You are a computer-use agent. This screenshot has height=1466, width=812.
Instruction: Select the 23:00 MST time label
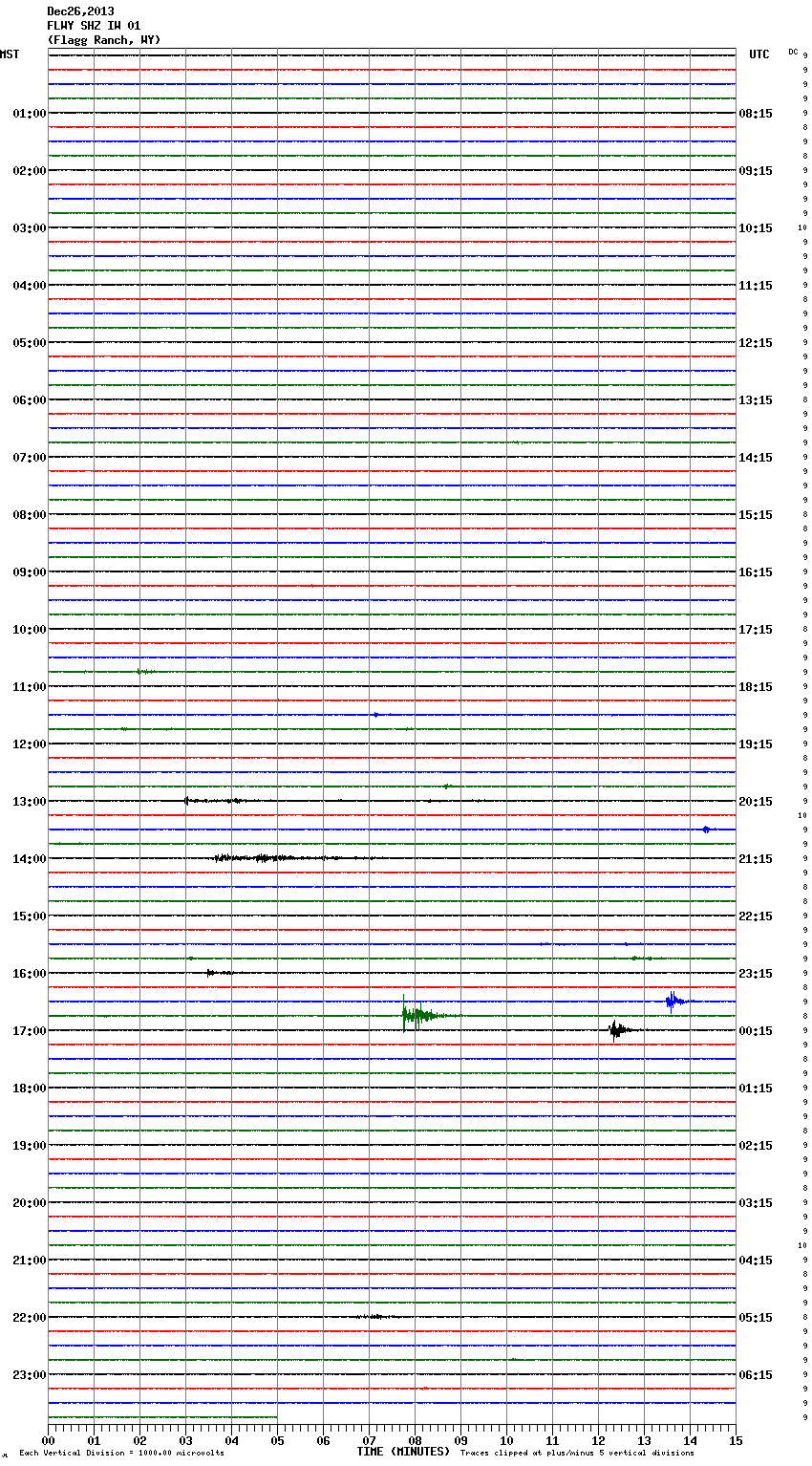pos(29,1375)
